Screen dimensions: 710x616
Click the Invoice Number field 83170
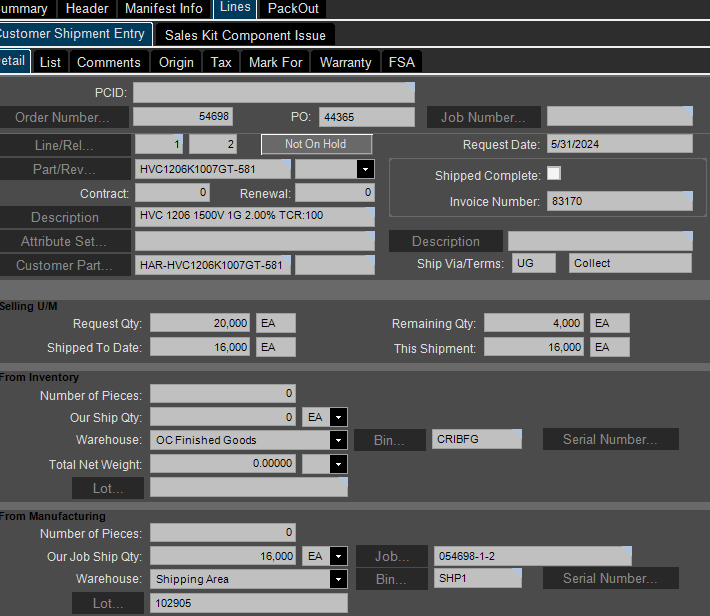[x=619, y=201]
